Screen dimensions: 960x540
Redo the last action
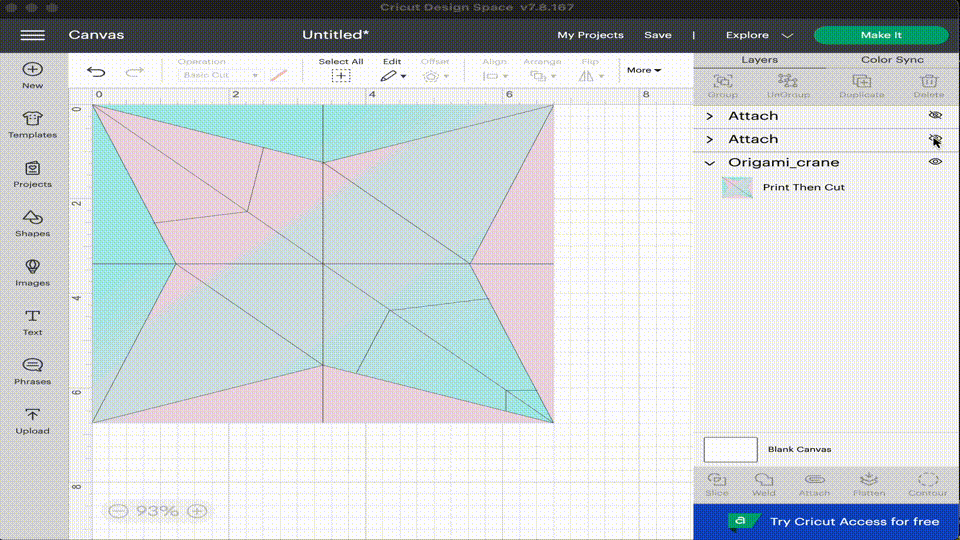pos(134,72)
